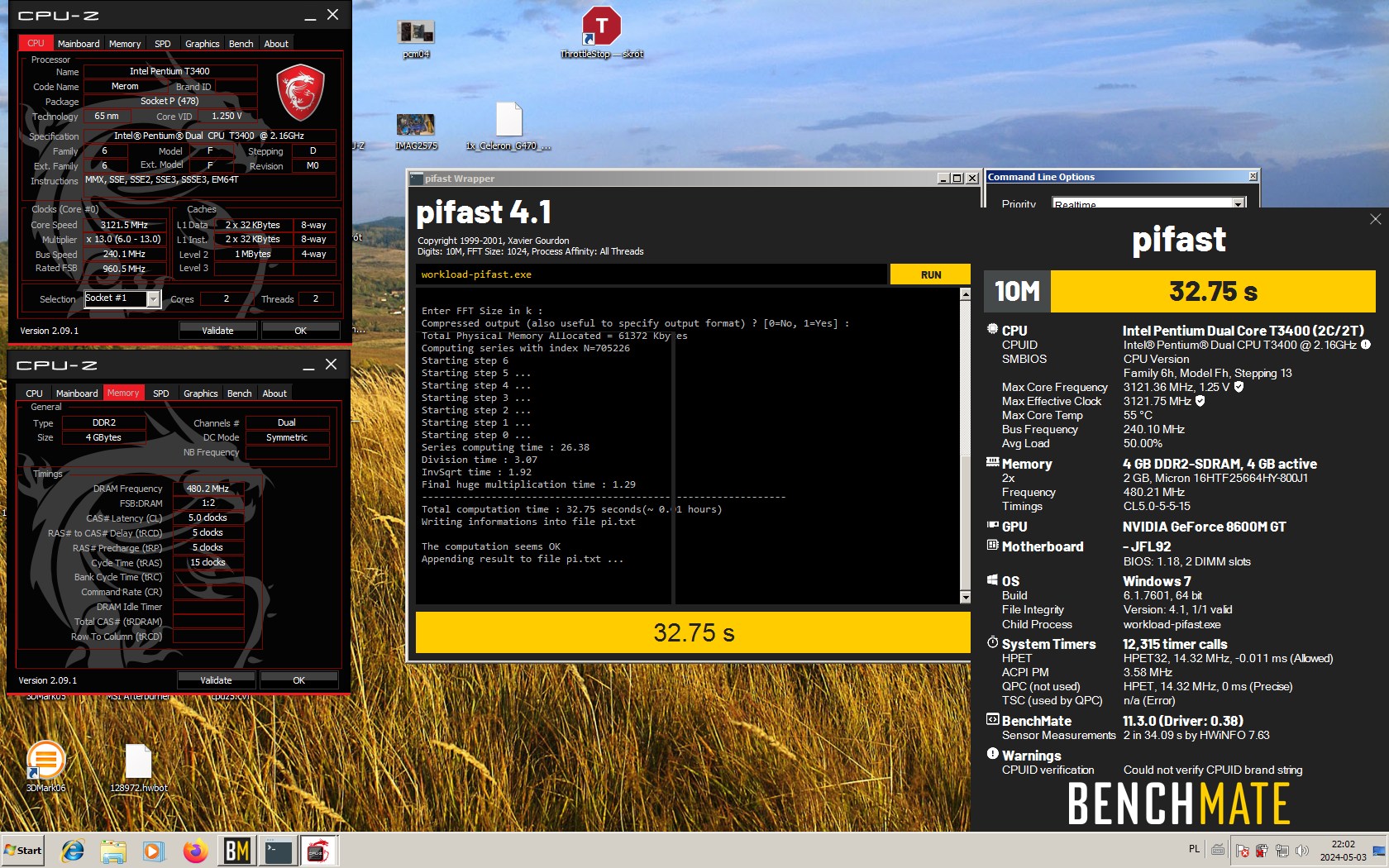The width and height of the screenshot is (1389, 868).
Task: Click the Max Effective Clock verified shield icon
Action: (x=1200, y=401)
